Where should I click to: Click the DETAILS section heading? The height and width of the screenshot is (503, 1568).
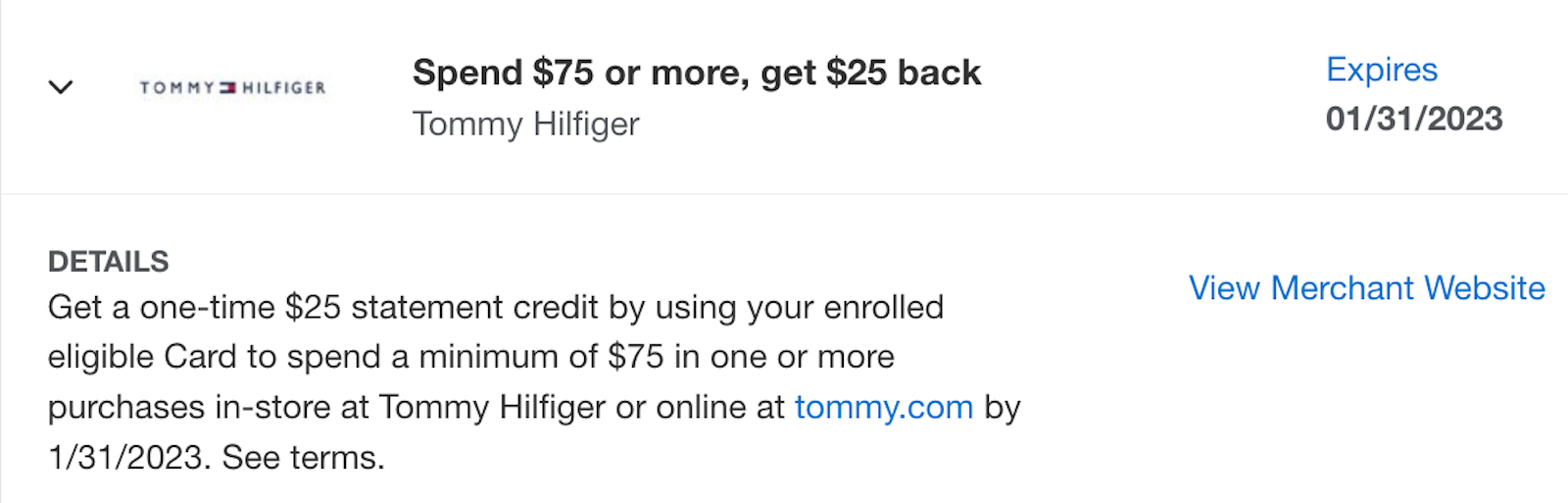(108, 262)
